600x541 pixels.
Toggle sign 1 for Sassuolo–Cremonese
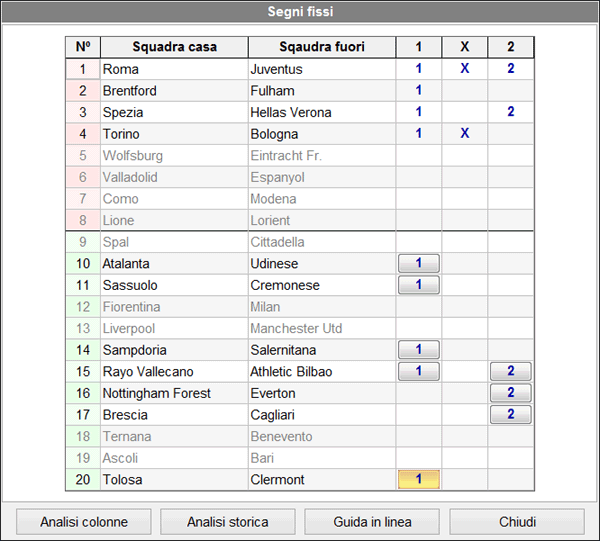(x=419, y=285)
